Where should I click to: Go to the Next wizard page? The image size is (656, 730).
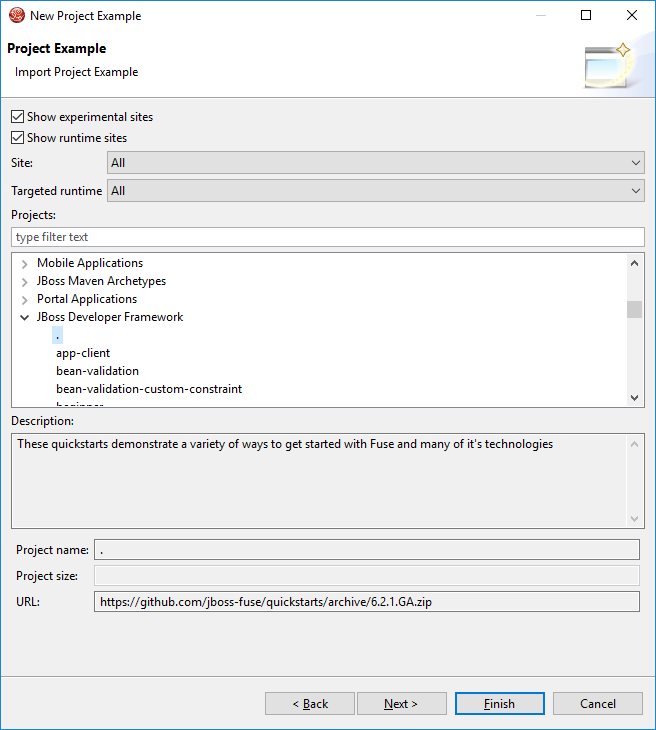coord(401,704)
